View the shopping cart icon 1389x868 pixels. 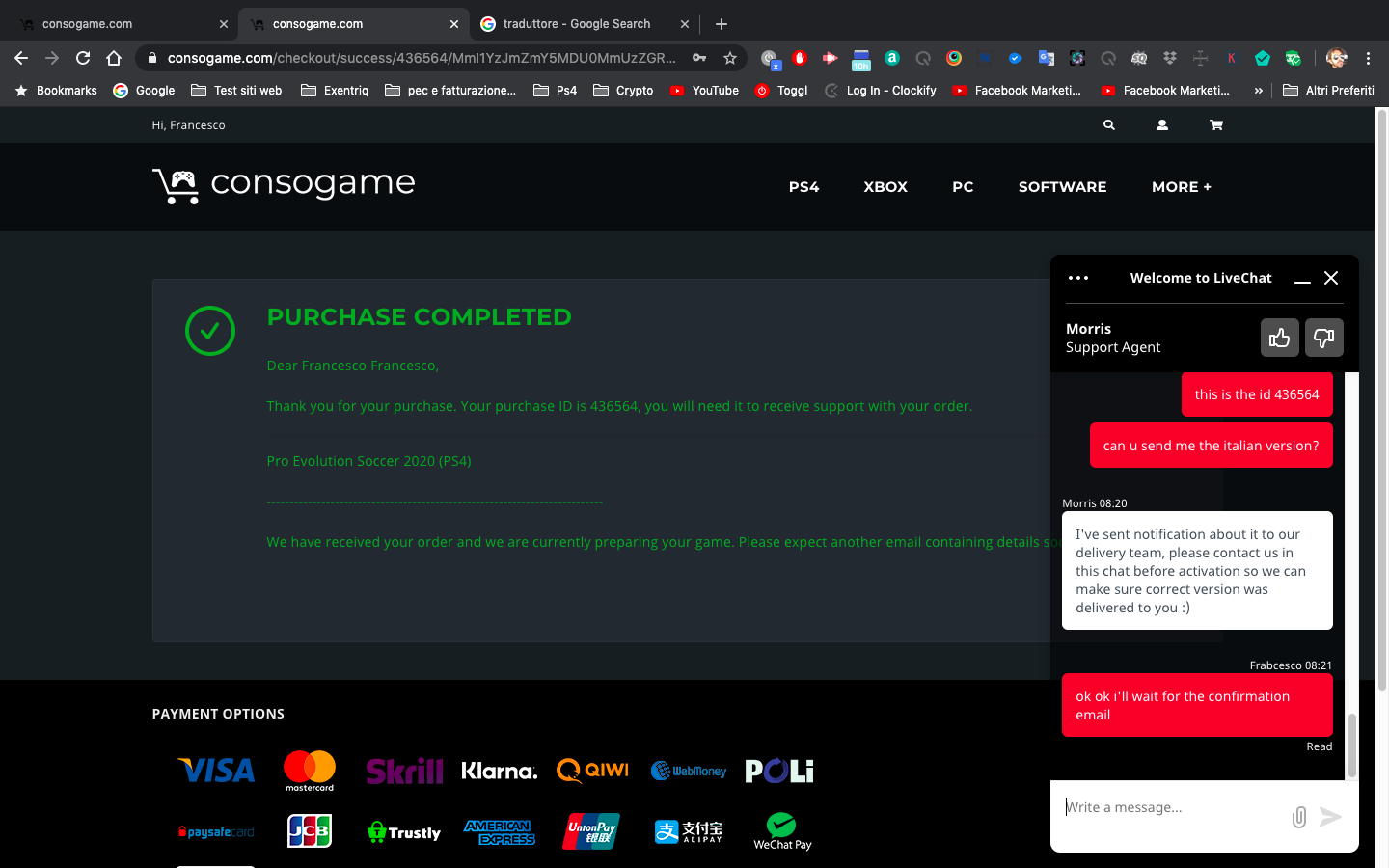point(1215,125)
